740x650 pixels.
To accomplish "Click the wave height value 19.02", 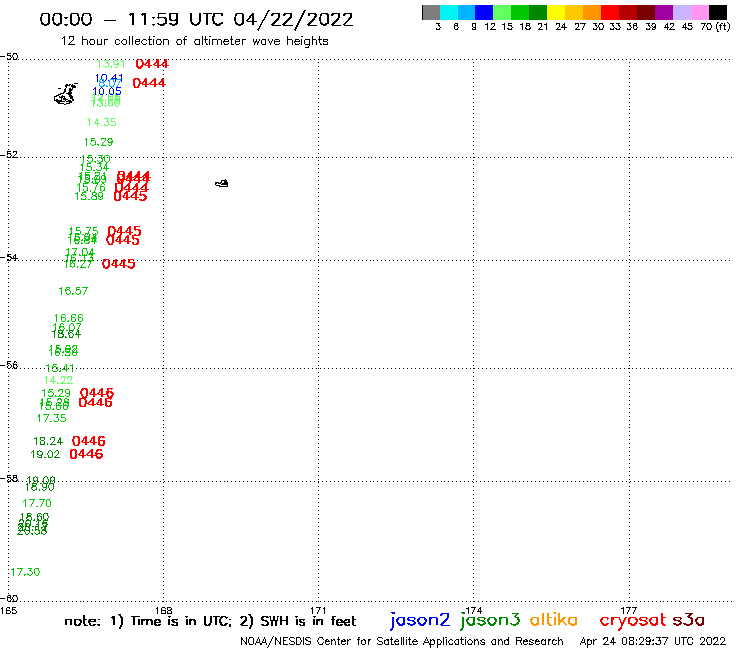I will pos(45,455).
